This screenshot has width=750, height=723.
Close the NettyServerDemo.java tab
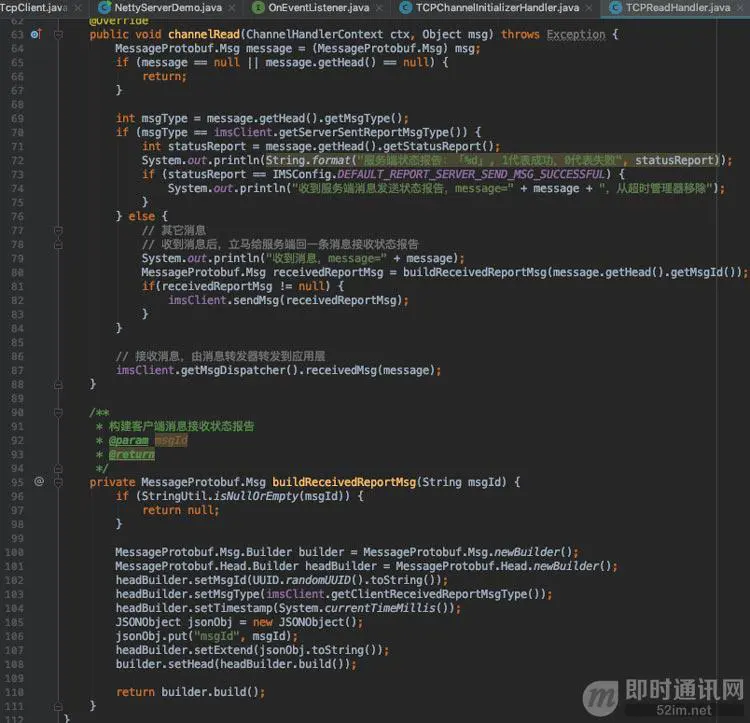point(232,8)
